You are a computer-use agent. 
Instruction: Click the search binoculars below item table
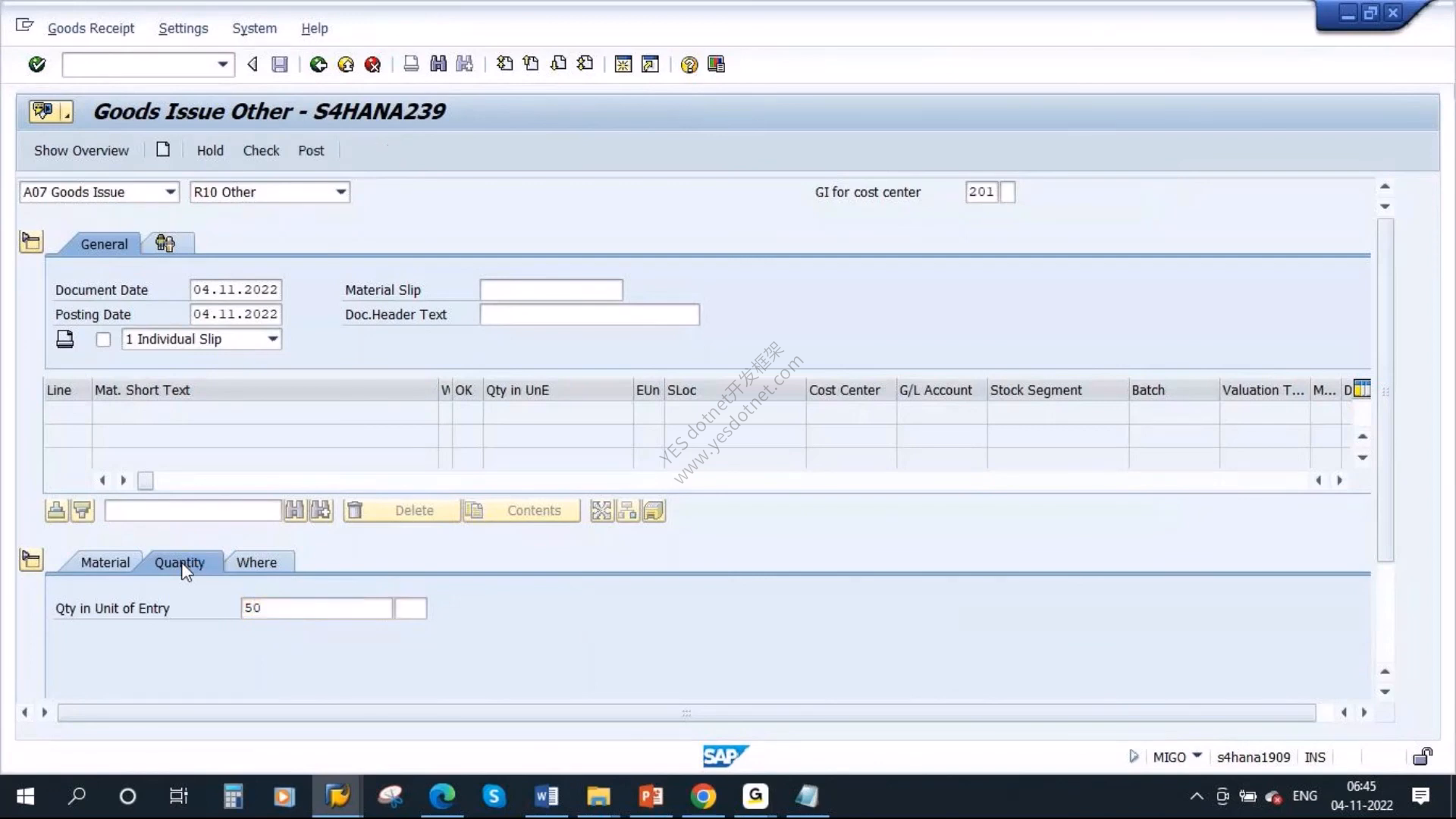click(x=295, y=510)
